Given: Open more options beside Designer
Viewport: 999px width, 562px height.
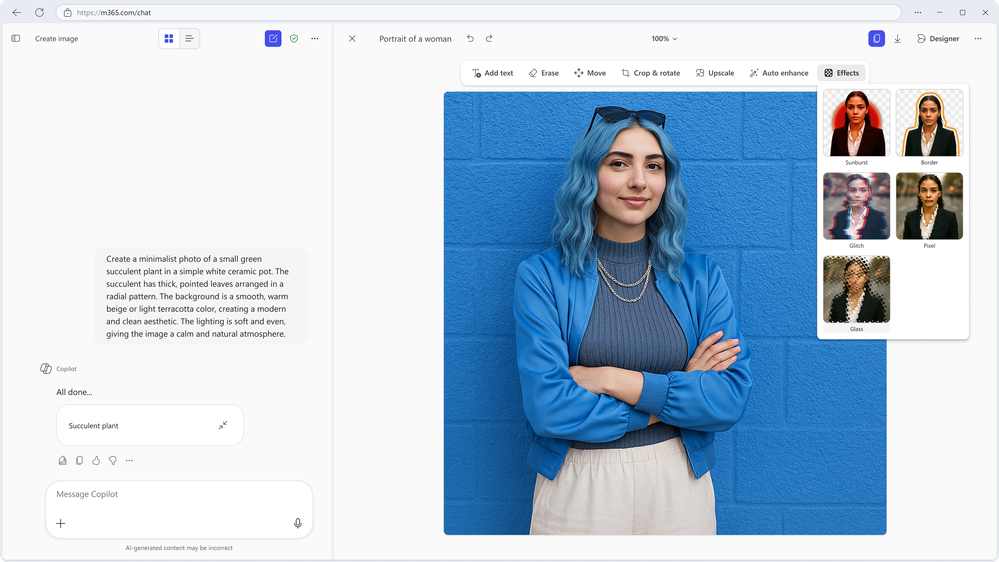Looking at the screenshot, I should (978, 39).
